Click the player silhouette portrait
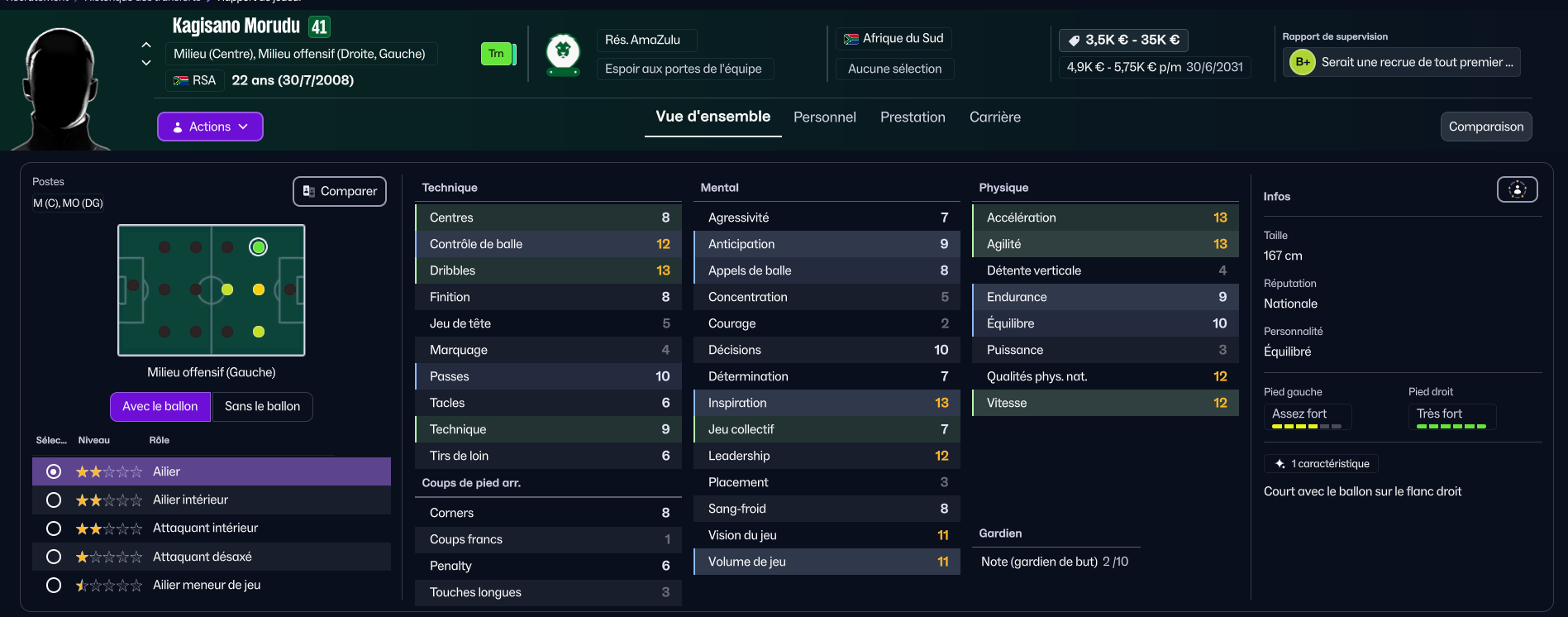Screen dimensions: 1568x617 [60, 88]
